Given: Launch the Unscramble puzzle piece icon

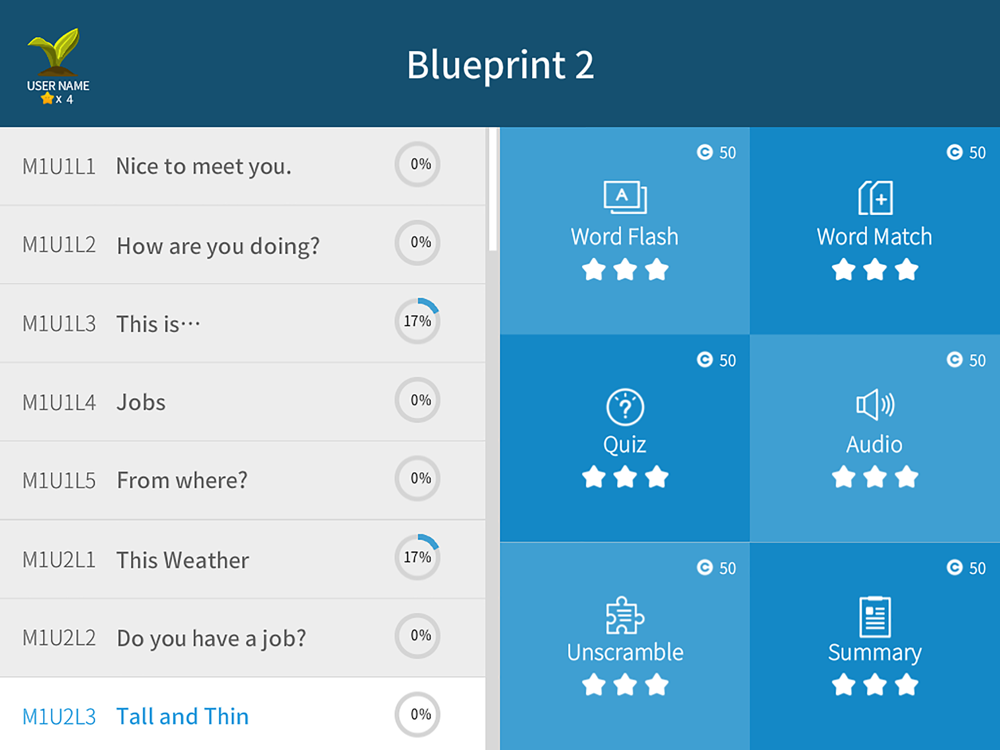Looking at the screenshot, I should coord(625,615).
